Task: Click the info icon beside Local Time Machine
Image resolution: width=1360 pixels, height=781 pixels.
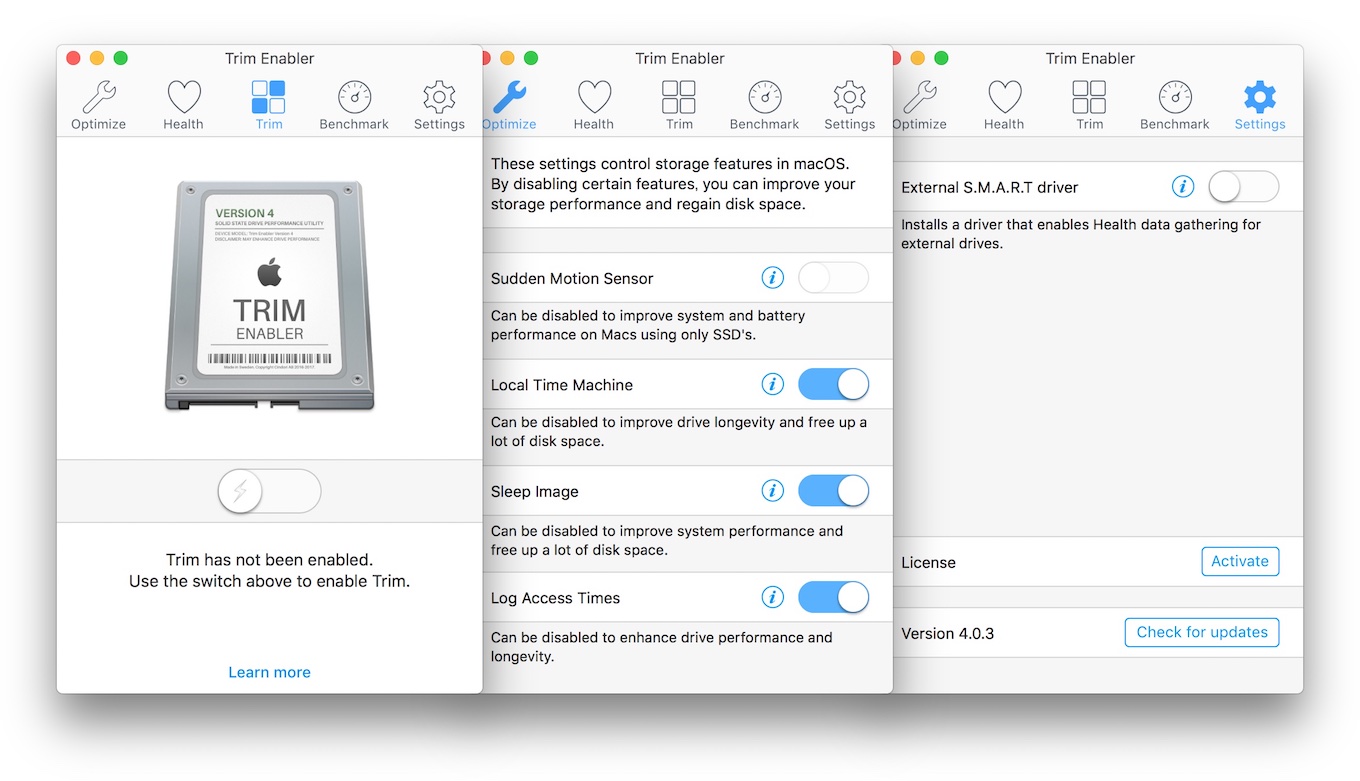Action: click(x=772, y=384)
